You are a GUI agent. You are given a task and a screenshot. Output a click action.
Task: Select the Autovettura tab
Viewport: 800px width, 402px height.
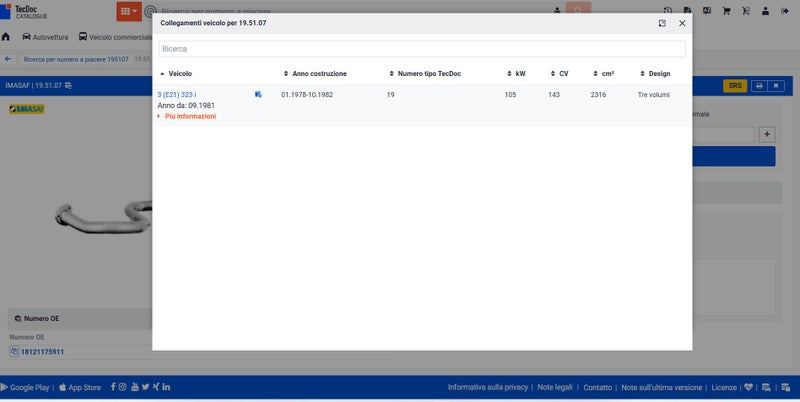click(x=45, y=37)
